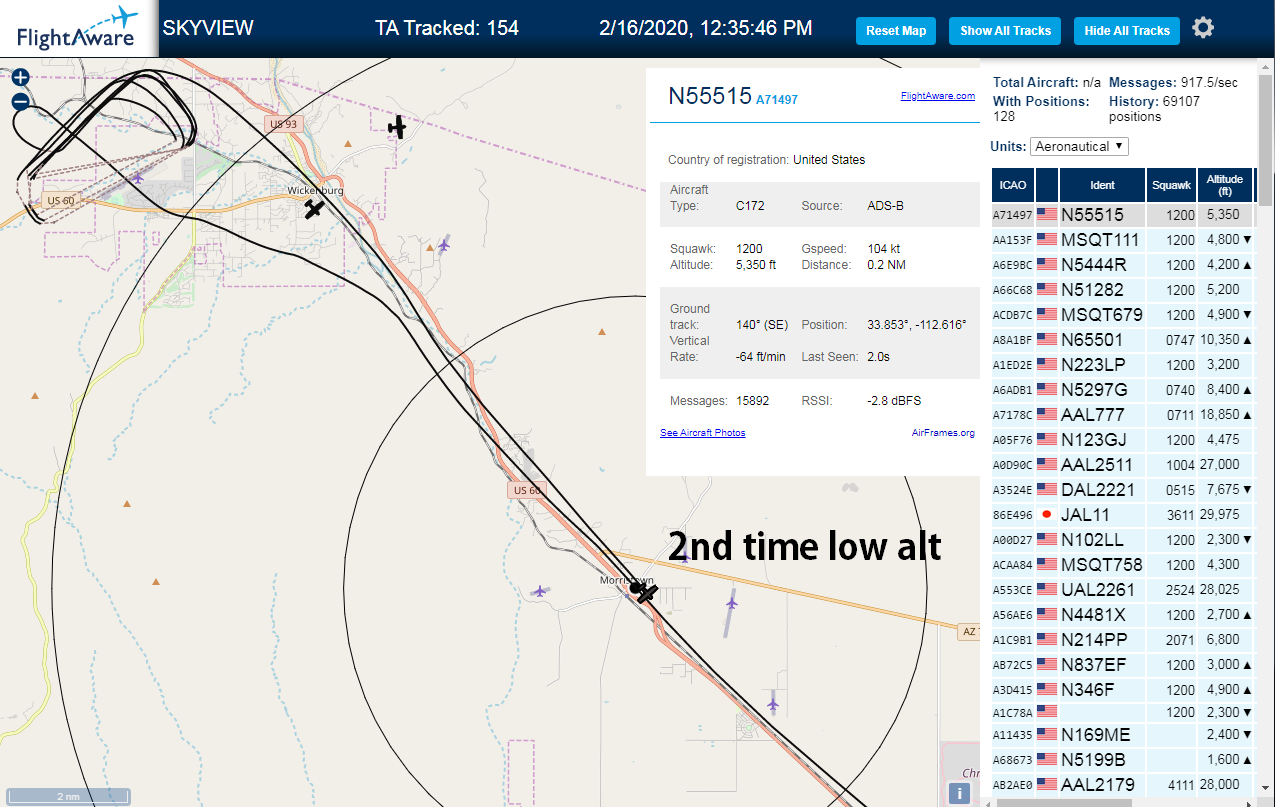Select N4481X row in aircraft table
This screenshot has width=1275, height=807.
pos(1122,614)
